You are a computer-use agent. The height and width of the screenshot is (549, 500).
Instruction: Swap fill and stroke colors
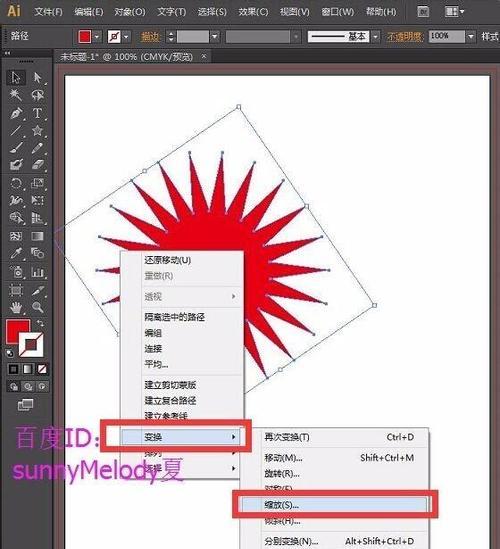tap(40, 323)
